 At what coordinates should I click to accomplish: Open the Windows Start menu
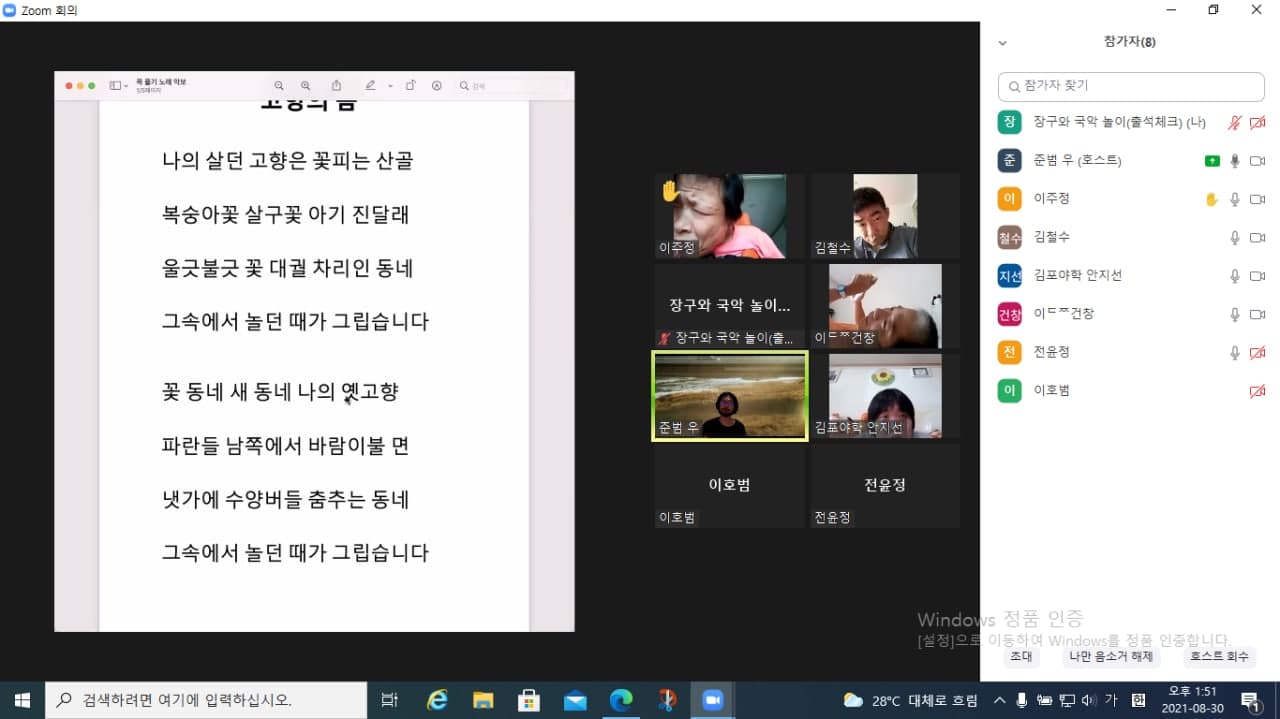click(x=22, y=700)
